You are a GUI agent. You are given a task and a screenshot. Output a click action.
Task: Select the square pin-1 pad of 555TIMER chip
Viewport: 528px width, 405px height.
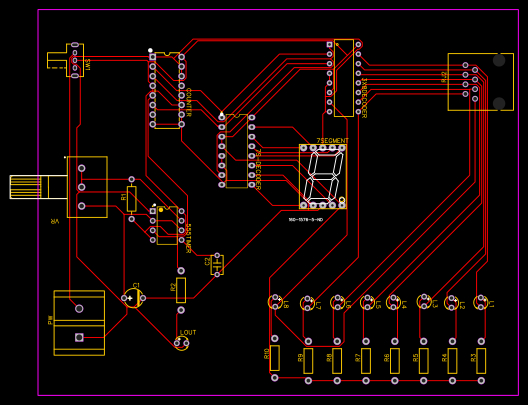[153, 211]
